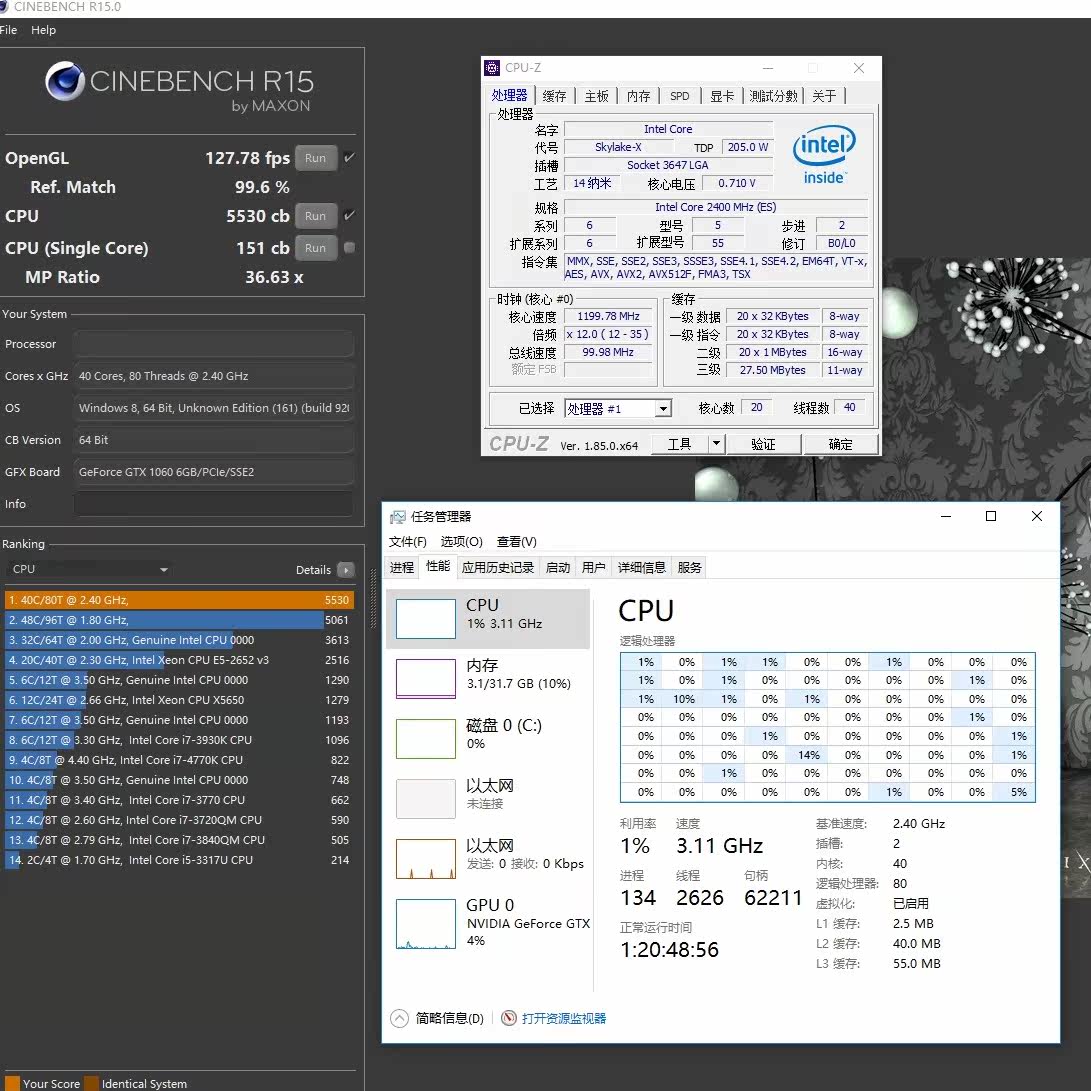The height and width of the screenshot is (1091, 1091).
Task: Click the Cinebench R15 logo sphere
Action: (65, 81)
